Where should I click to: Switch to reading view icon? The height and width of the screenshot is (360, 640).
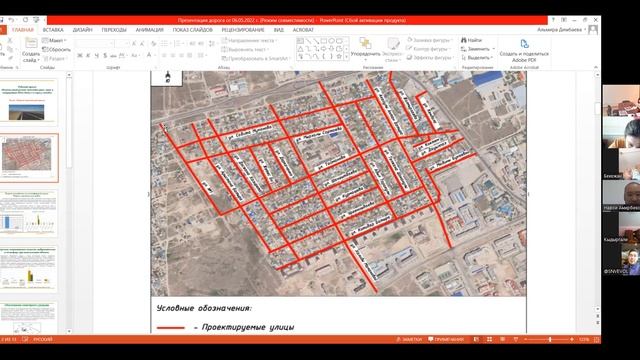point(502,339)
